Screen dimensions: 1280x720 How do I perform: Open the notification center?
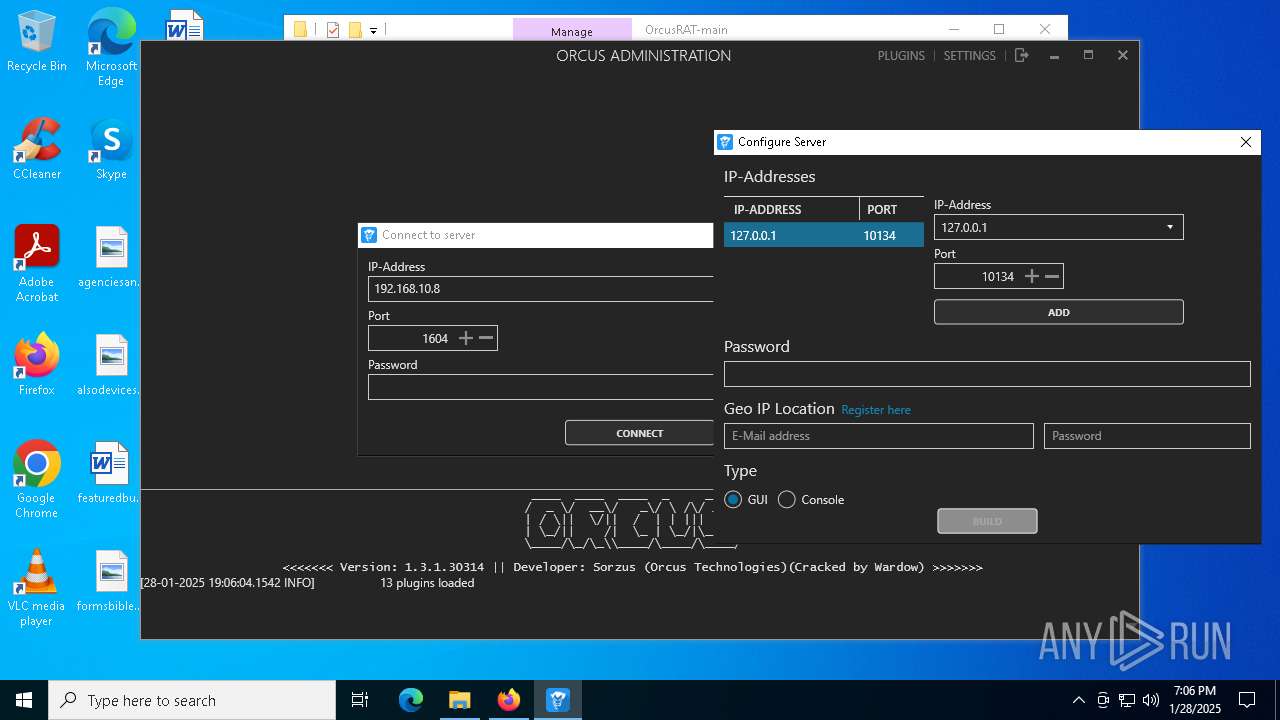[x=1247, y=700]
